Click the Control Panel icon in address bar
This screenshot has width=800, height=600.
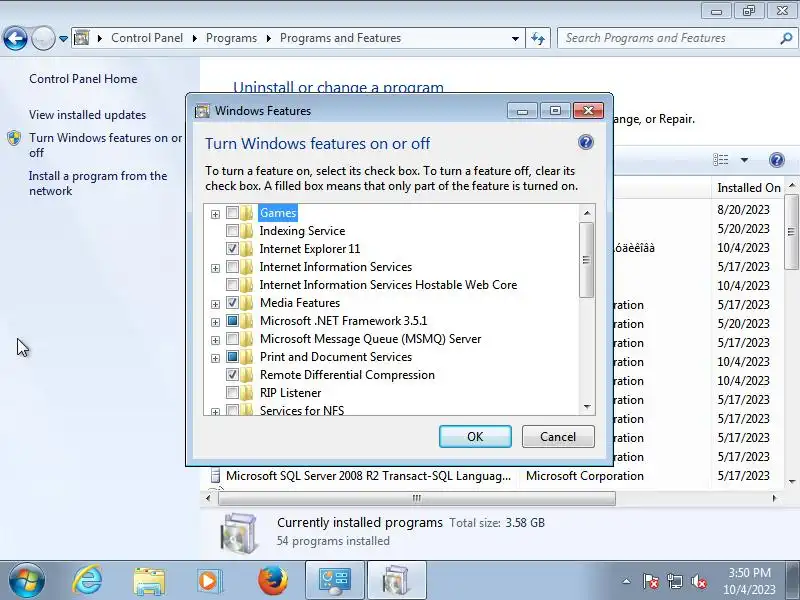(82, 38)
